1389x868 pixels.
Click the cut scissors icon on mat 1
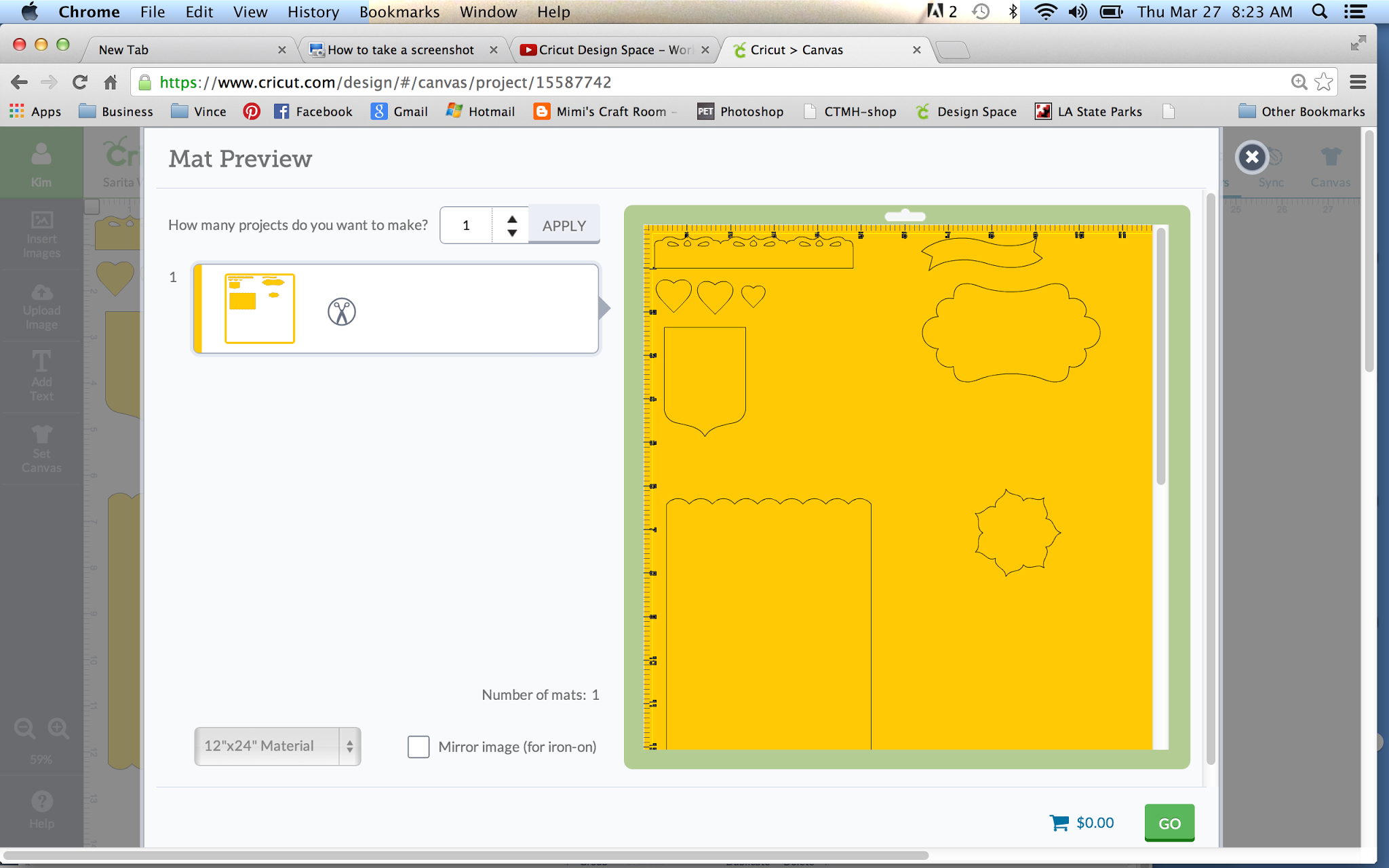pos(342,312)
